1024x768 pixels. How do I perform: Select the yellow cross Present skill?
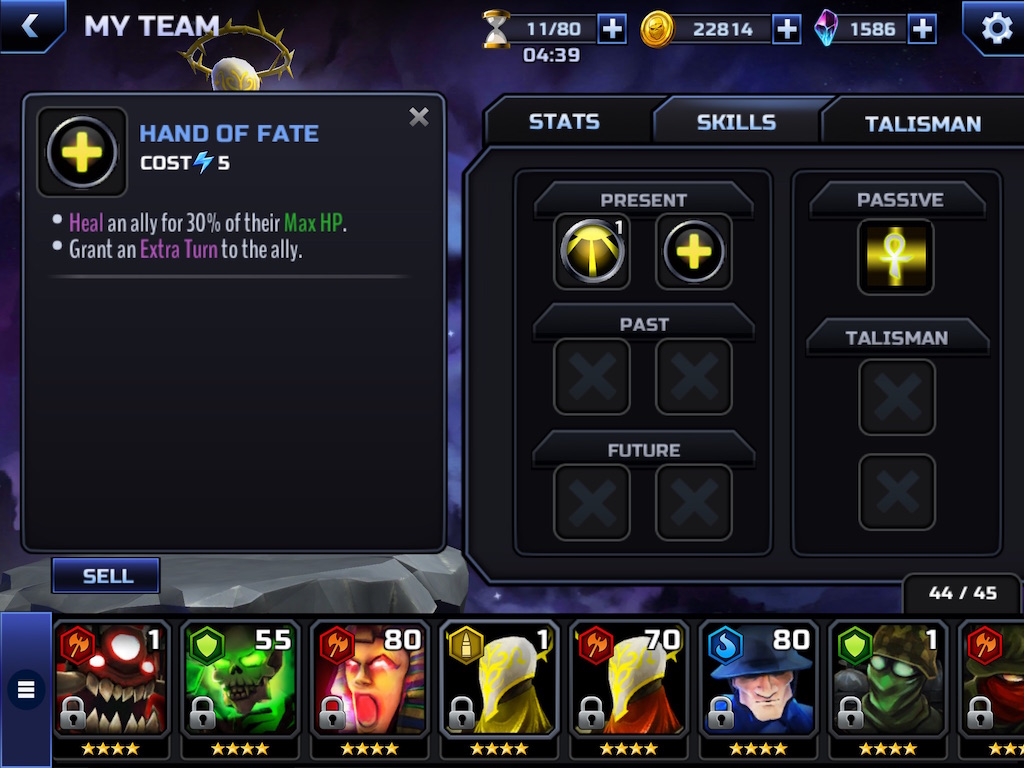pyautogui.click(x=694, y=251)
